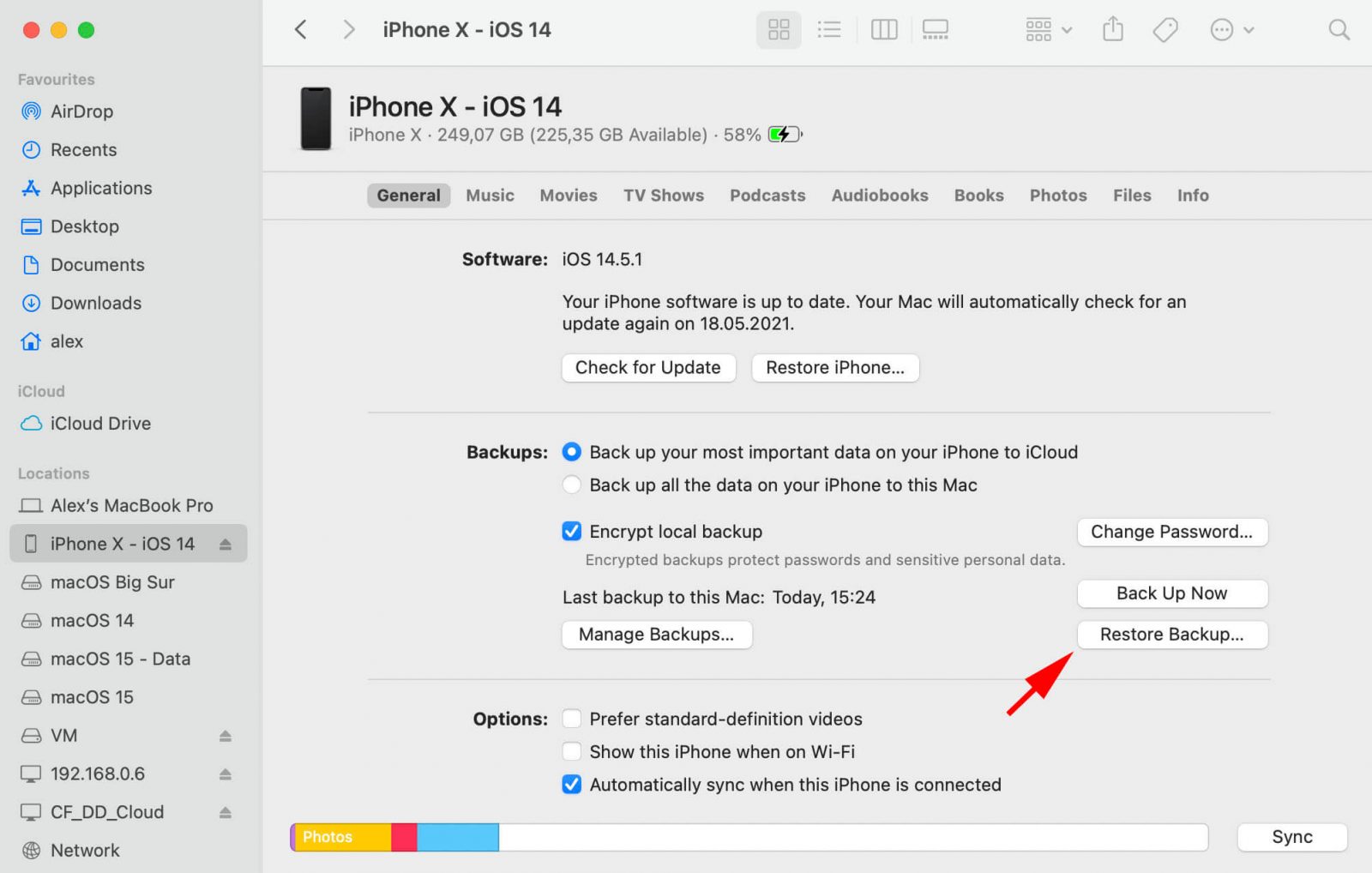Viewport: 1372px width, 873px height.
Task: Click Check for Update
Action: pyautogui.click(x=648, y=367)
